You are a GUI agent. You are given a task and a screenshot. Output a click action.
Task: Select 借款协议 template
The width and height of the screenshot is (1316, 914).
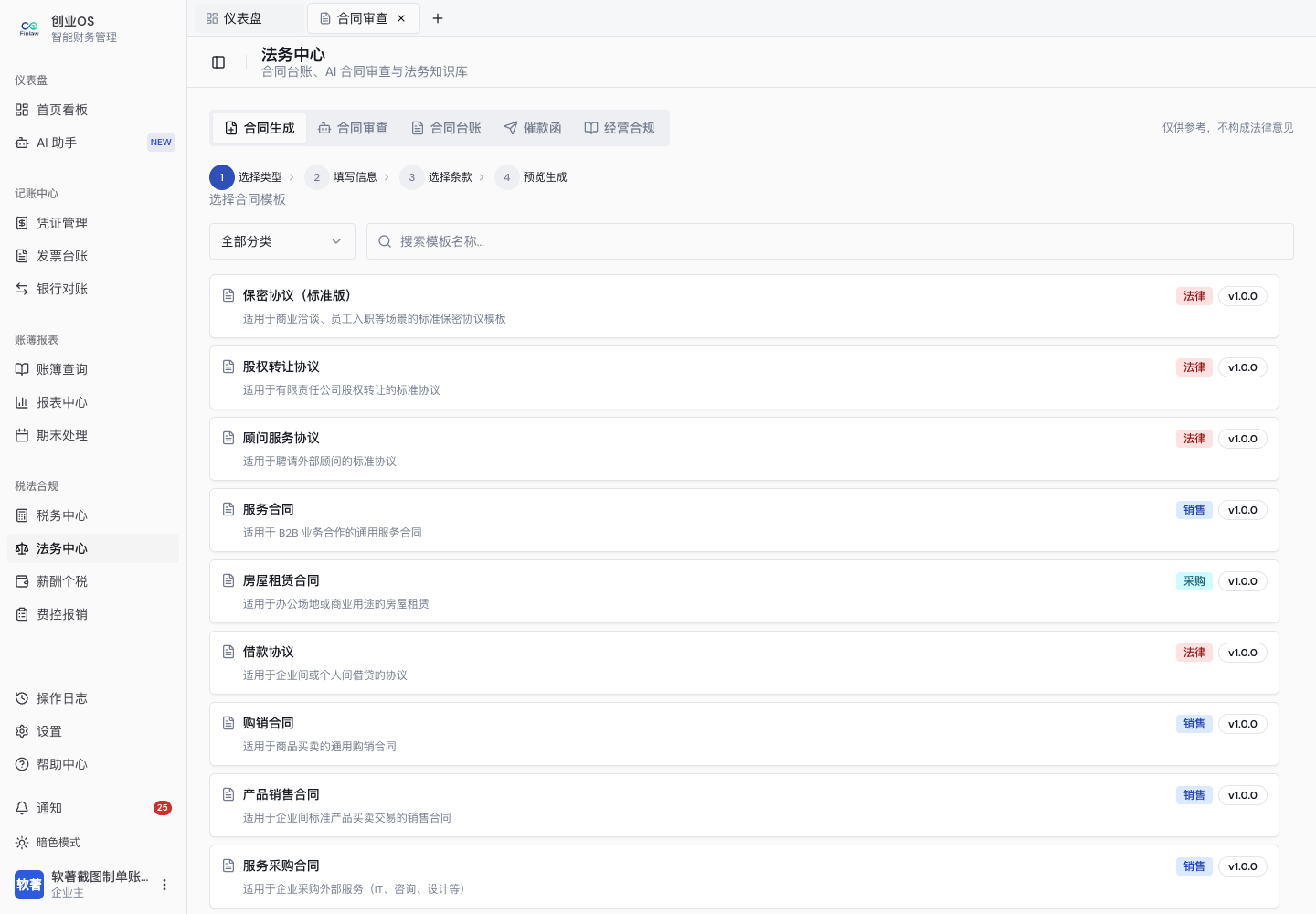point(744,663)
